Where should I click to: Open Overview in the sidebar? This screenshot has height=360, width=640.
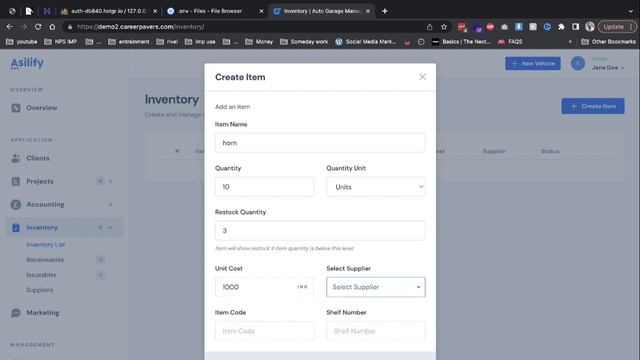(x=42, y=108)
